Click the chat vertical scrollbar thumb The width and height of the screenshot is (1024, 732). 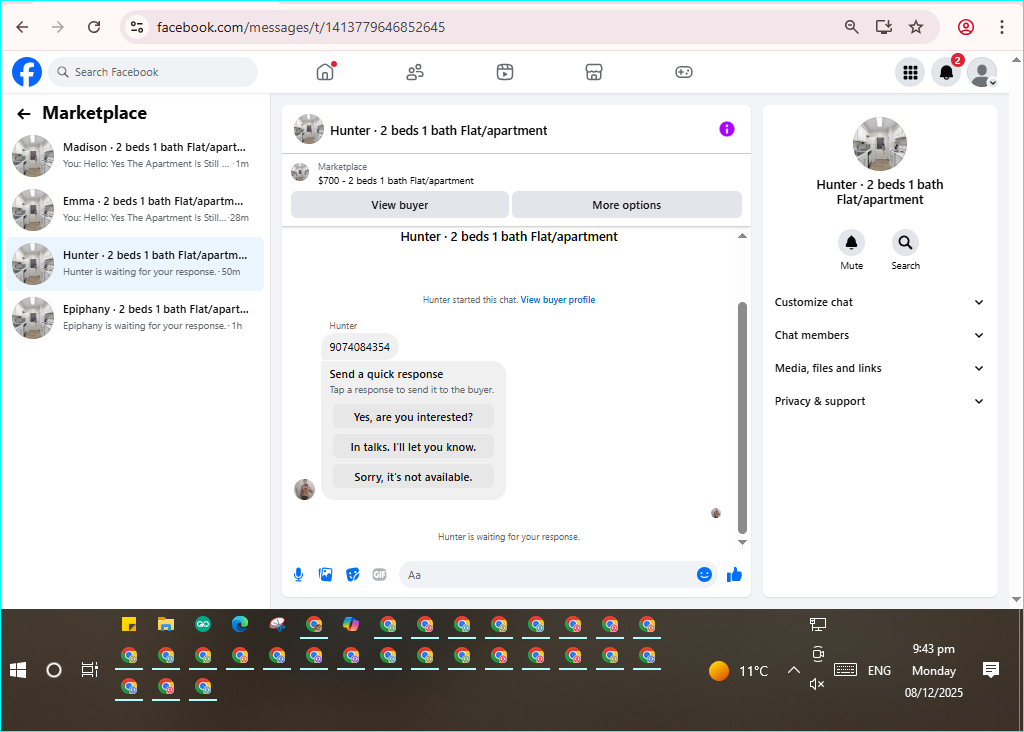coord(742,418)
